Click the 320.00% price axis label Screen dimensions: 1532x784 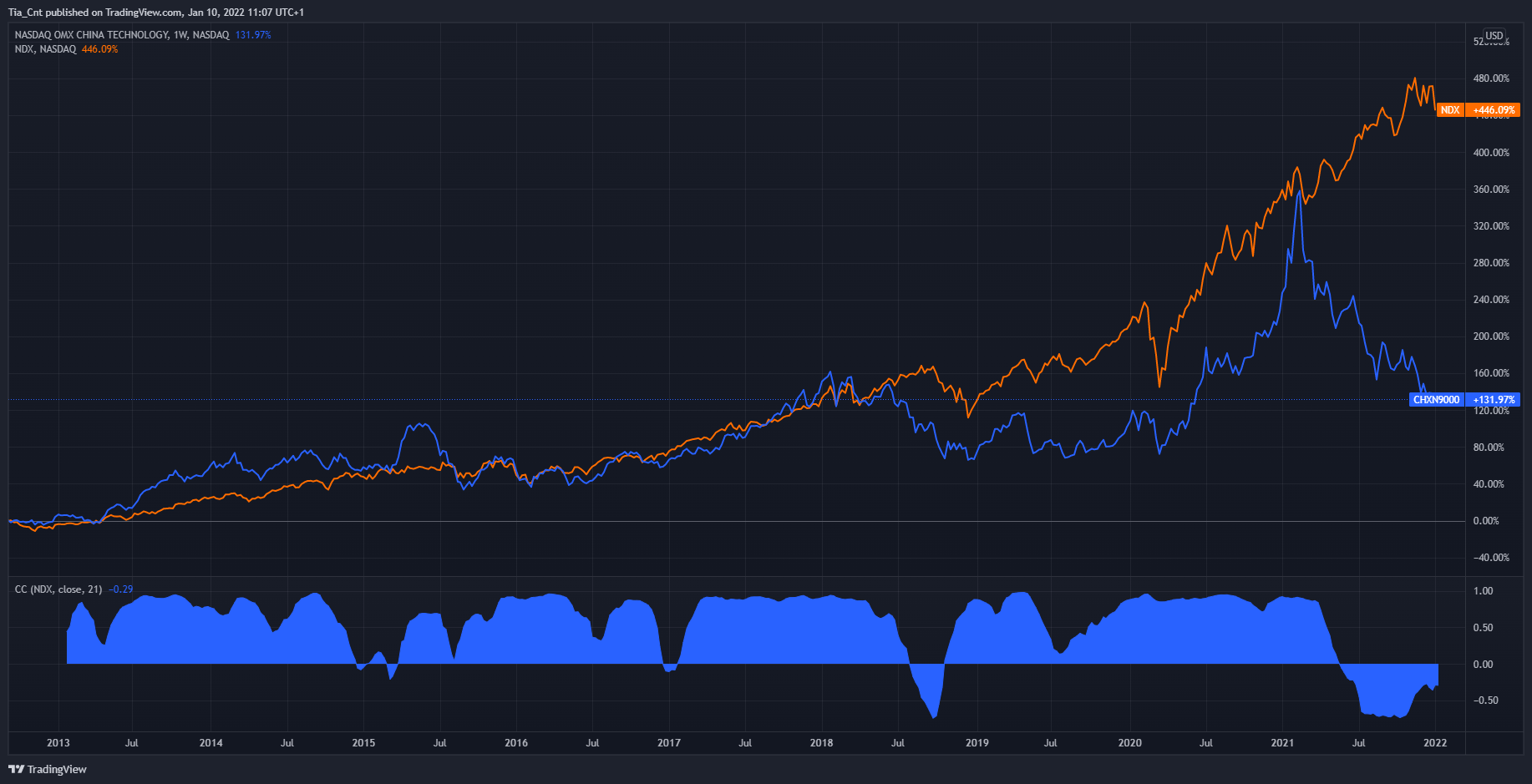(x=1491, y=226)
